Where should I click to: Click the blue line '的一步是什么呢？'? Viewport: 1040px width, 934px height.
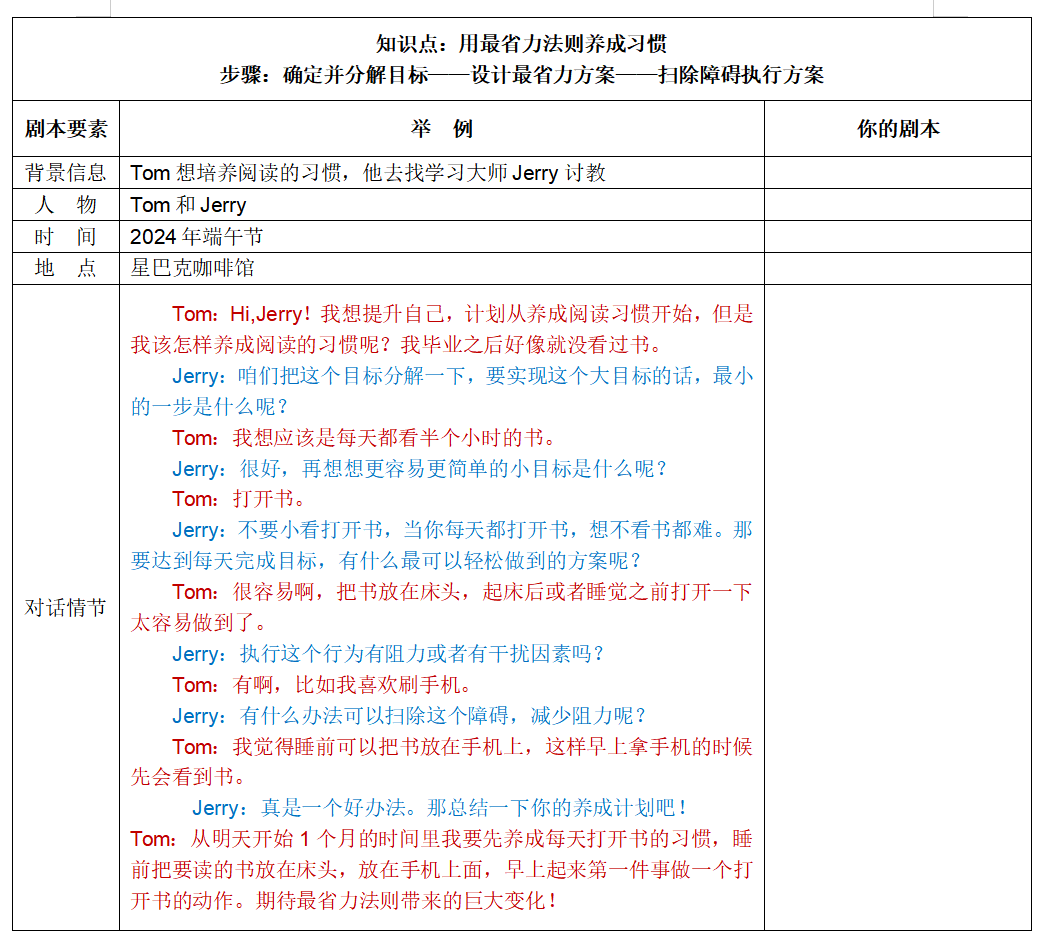coord(210,406)
